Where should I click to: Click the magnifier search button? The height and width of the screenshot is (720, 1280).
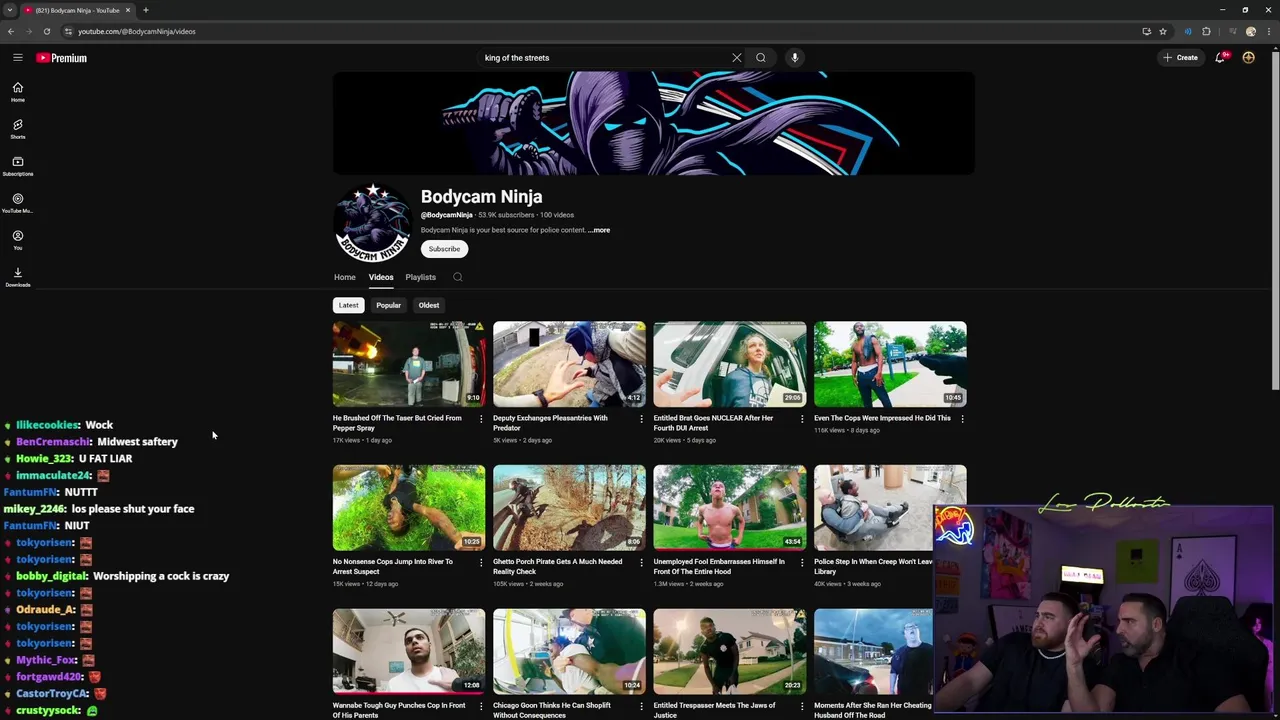coord(761,58)
